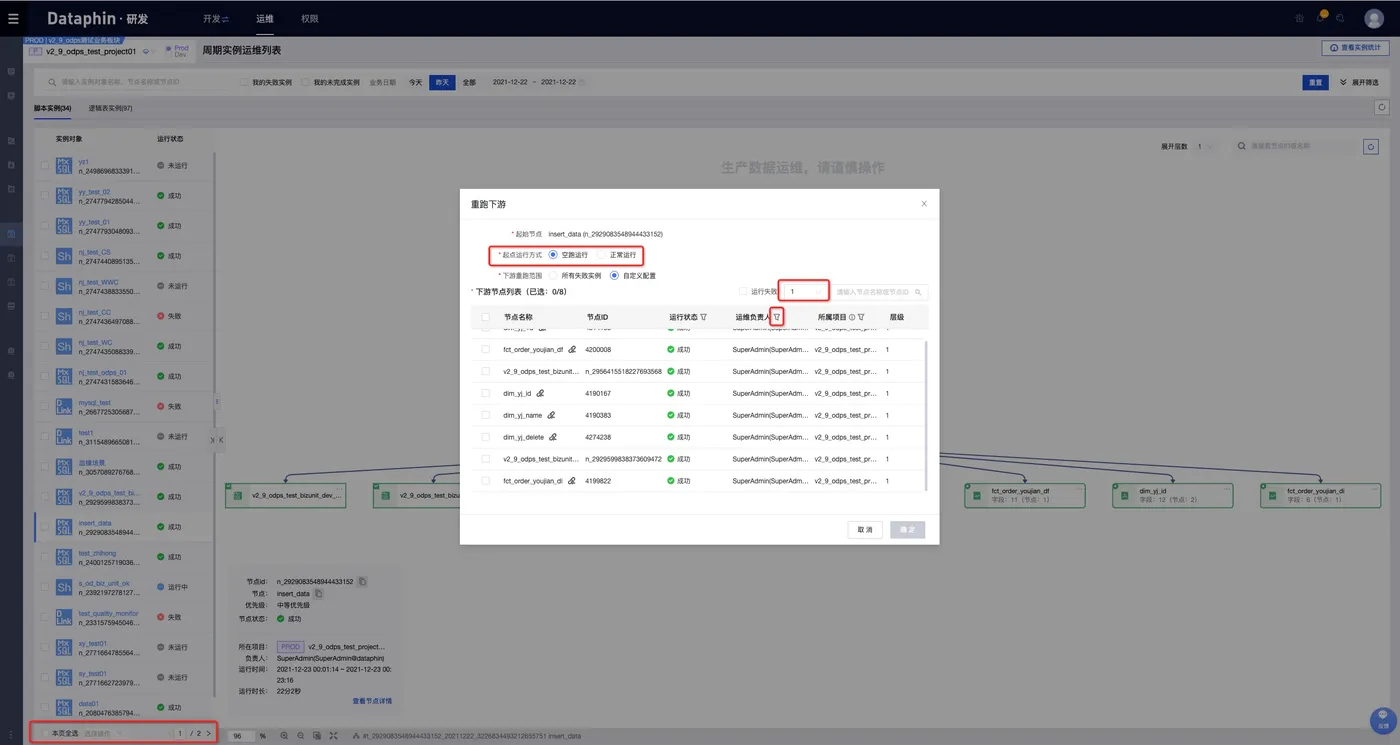Click the fullscreen expand icon in bottom toolbar
Image resolution: width=1400 pixels, height=745 pixels.
pos(333,736)
